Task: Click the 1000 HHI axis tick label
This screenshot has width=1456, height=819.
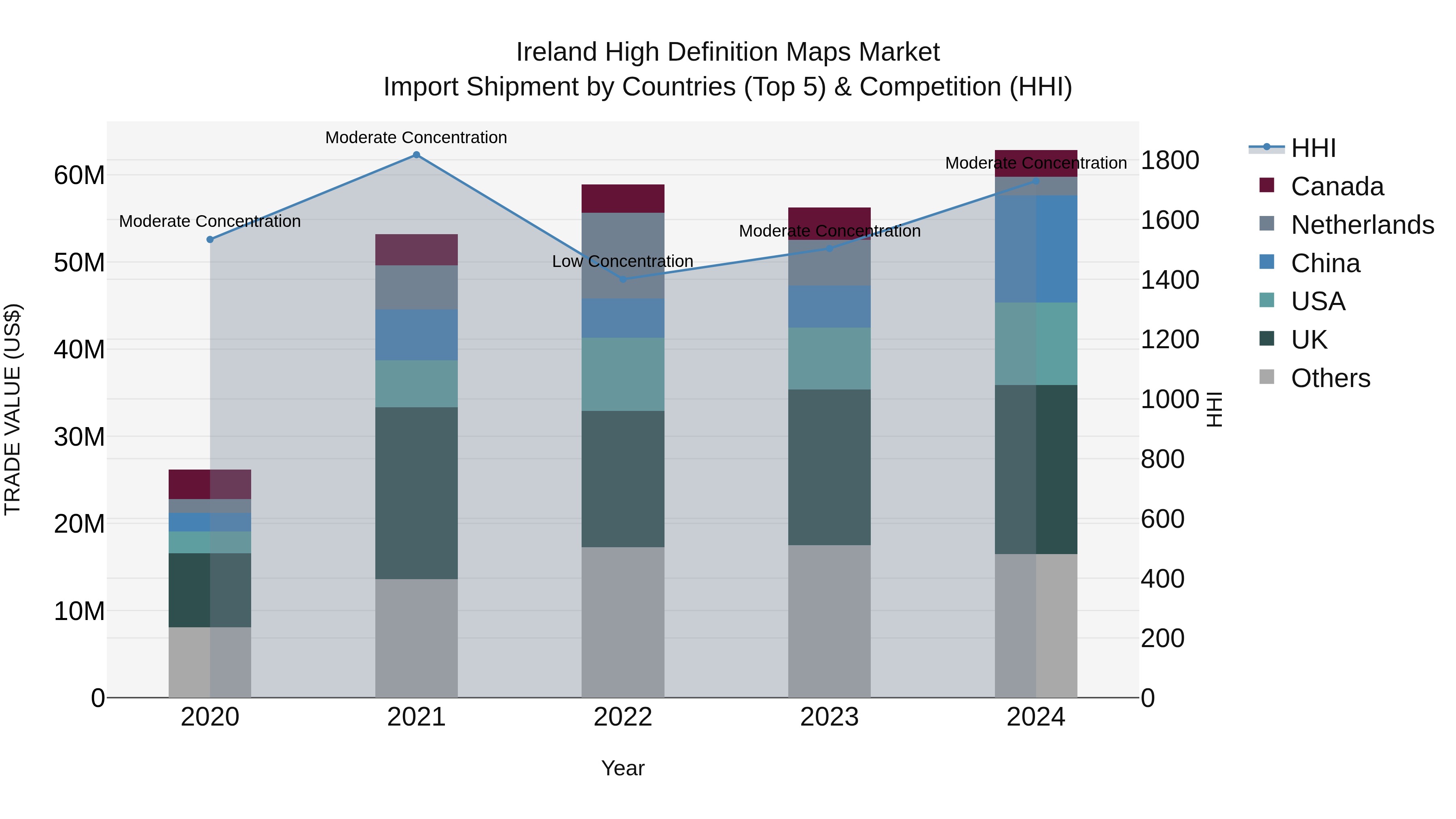Action: (1170, 399)
